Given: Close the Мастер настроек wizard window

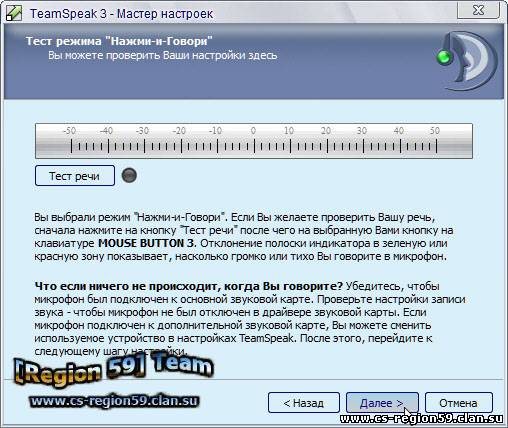Looking at the screenshot, I should (478, 10).
